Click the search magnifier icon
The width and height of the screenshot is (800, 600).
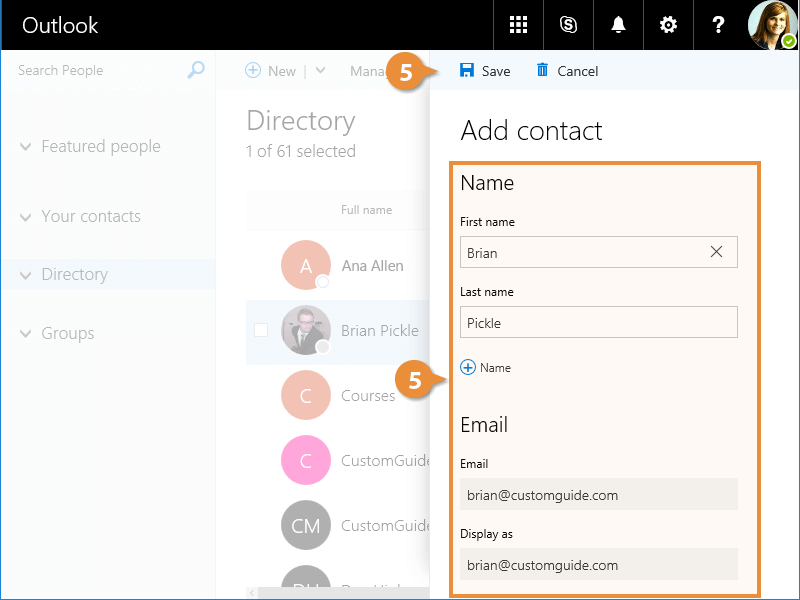click(x=196, y=70)
